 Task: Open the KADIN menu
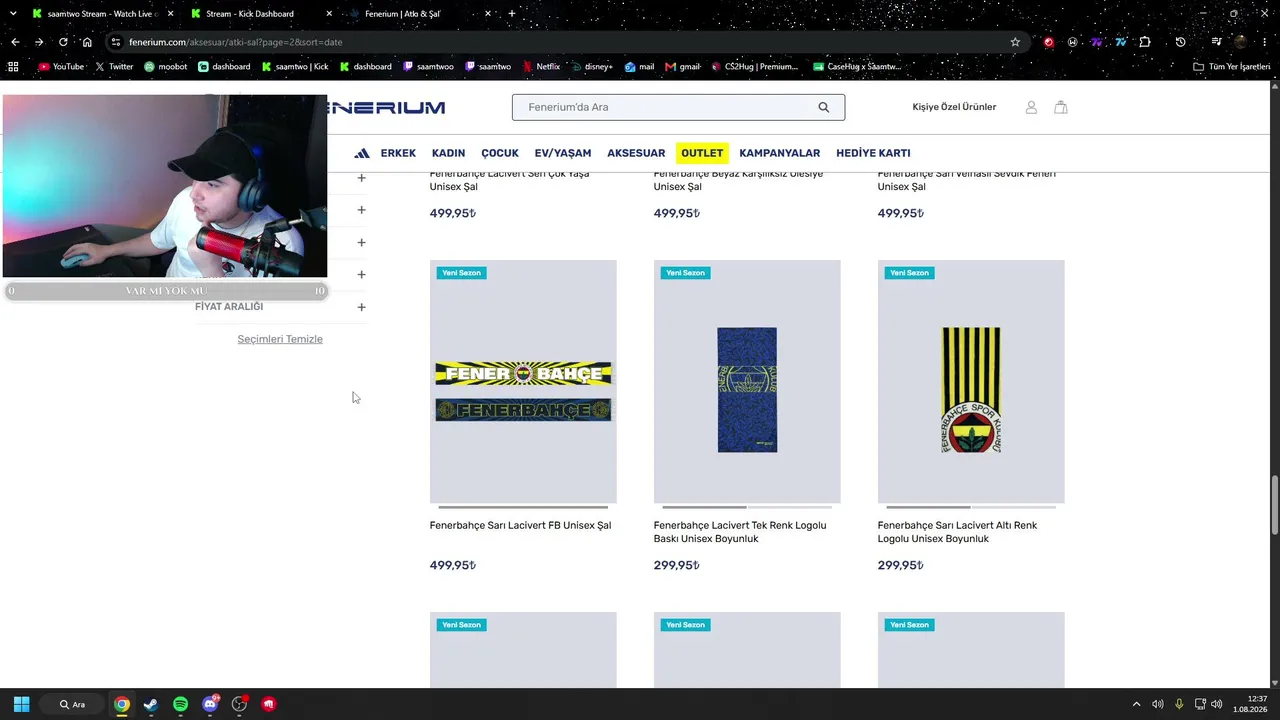pyautogui.click(x=448, y=153)
